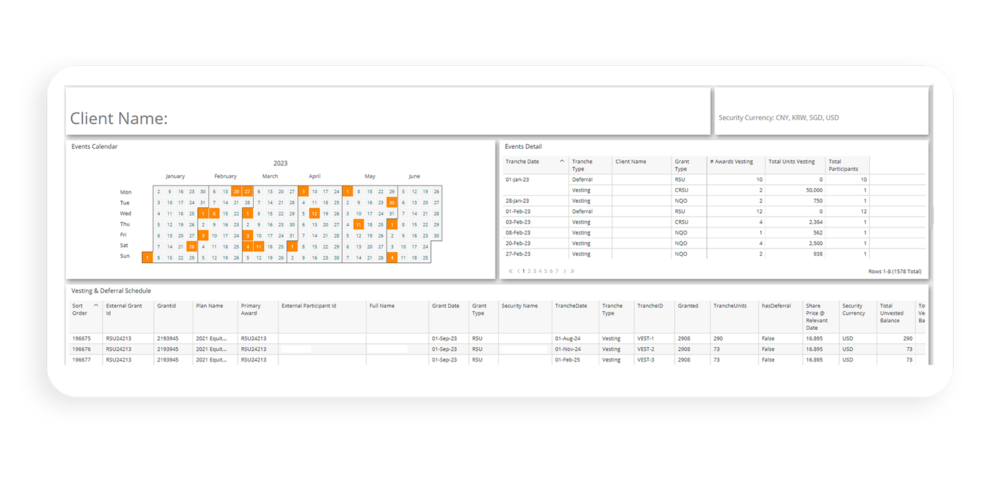The image size is (1000, 478).
Task: Sort by Total Units Vesting column header
Action: [791, 161]
